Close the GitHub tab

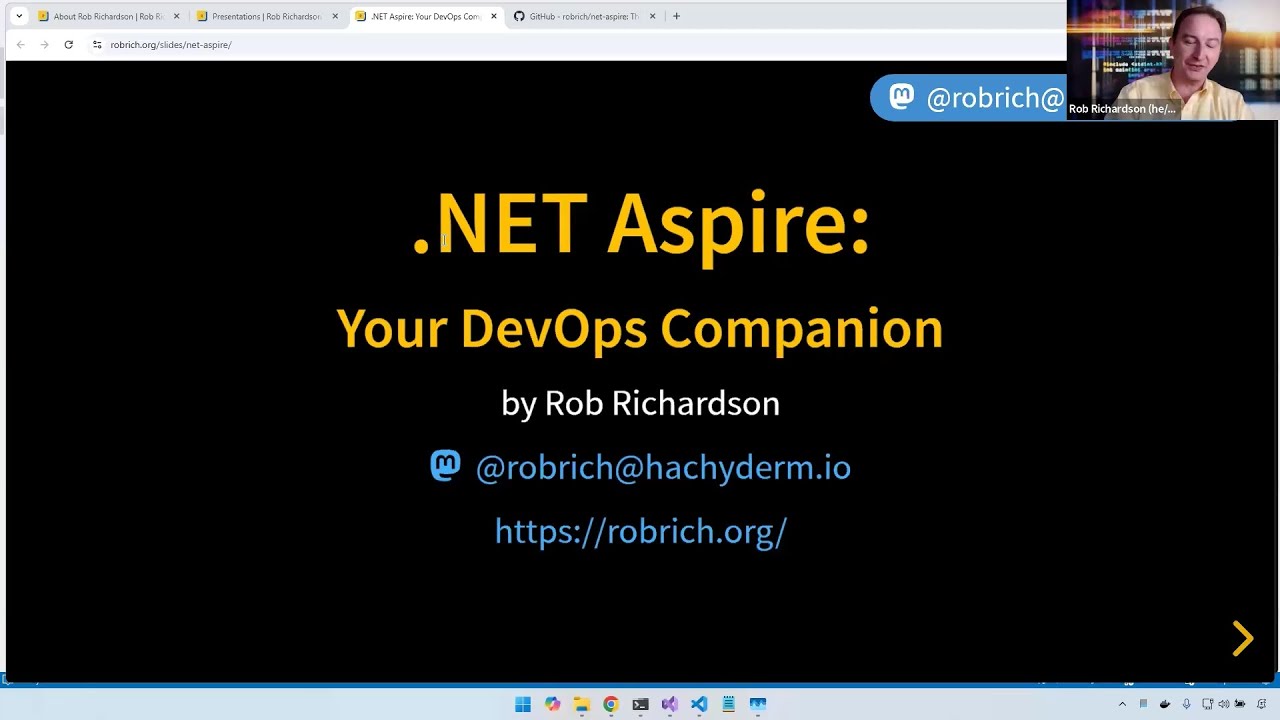[652, 16]
